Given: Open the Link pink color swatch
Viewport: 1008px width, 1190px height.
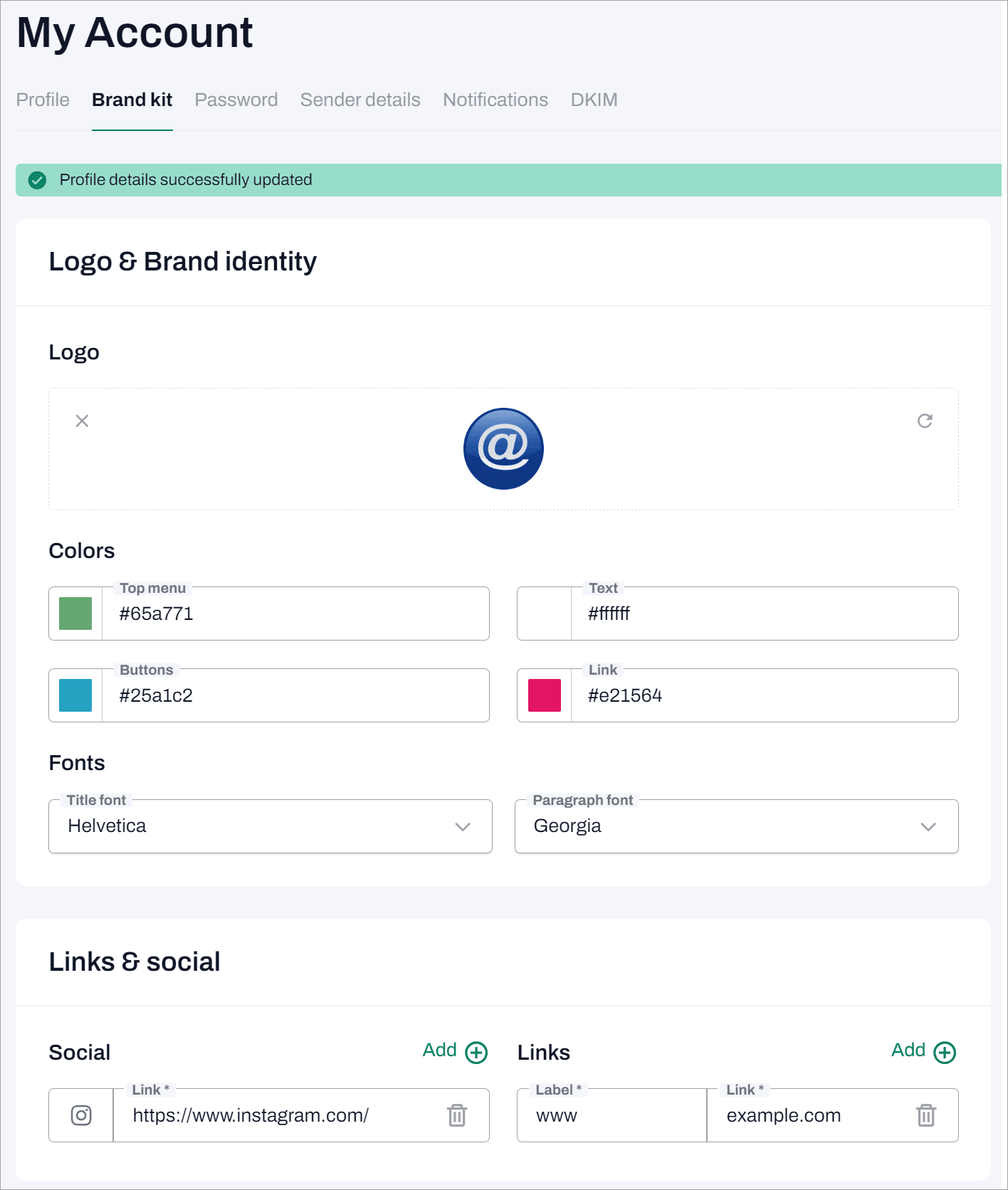Looking at the screenshot, I should point(545,695).
